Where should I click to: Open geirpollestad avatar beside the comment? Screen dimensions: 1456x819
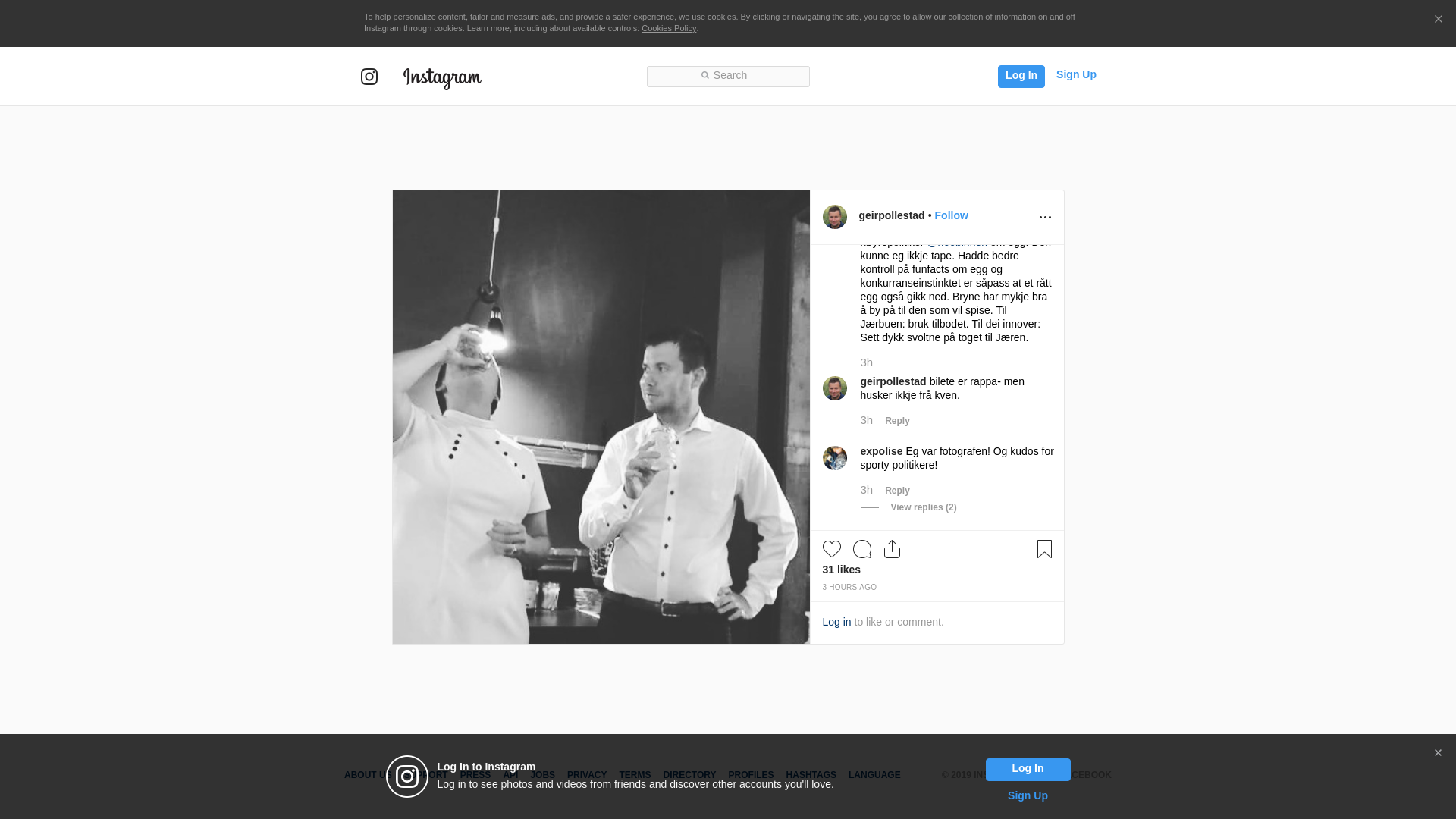pos(835,388)
